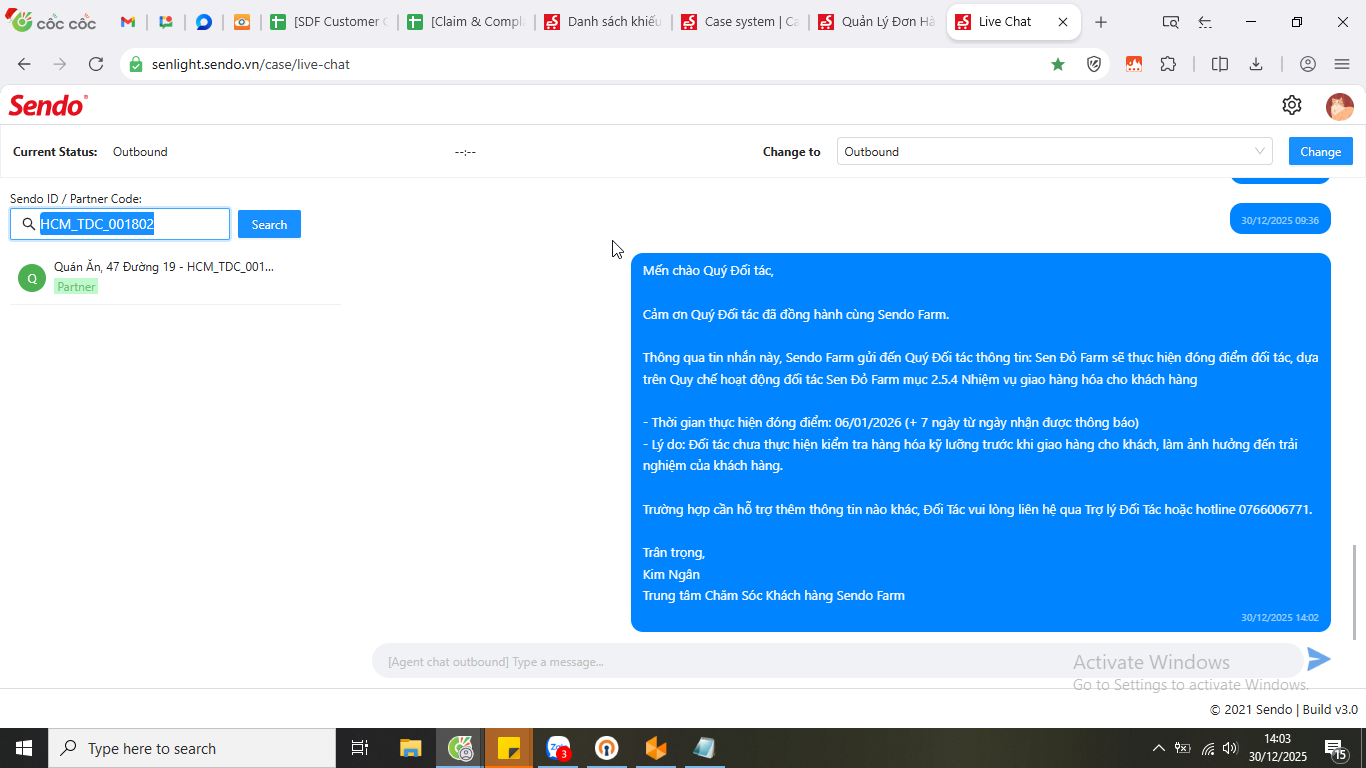1366x768 pixels.
Task: Open the user avatar menu in Sendo header
Action: pyautogui.click(x=1339, y=106)
